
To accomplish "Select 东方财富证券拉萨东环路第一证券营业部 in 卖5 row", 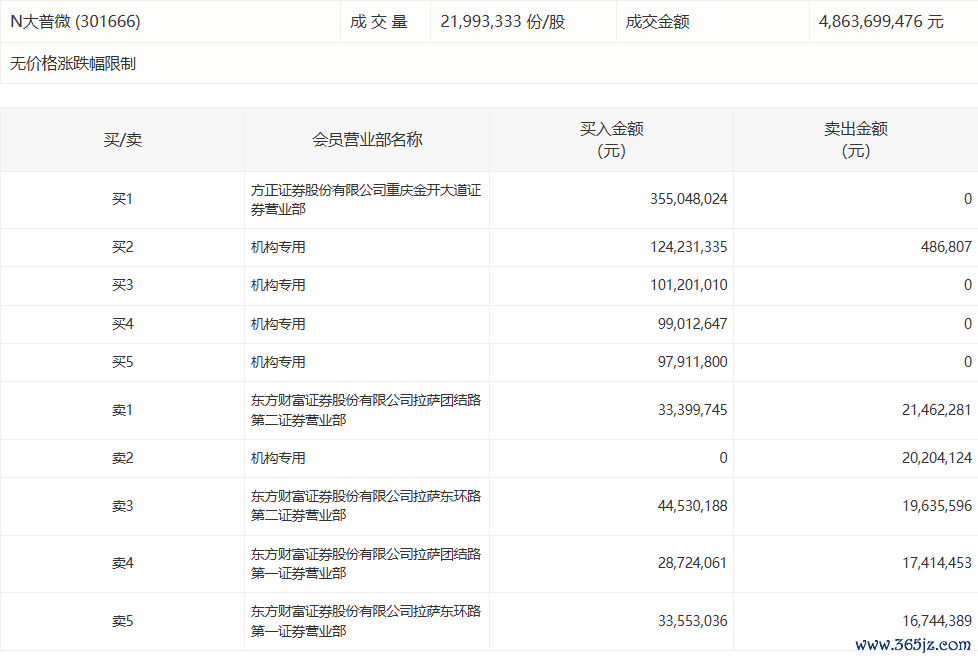I will 366,621.
